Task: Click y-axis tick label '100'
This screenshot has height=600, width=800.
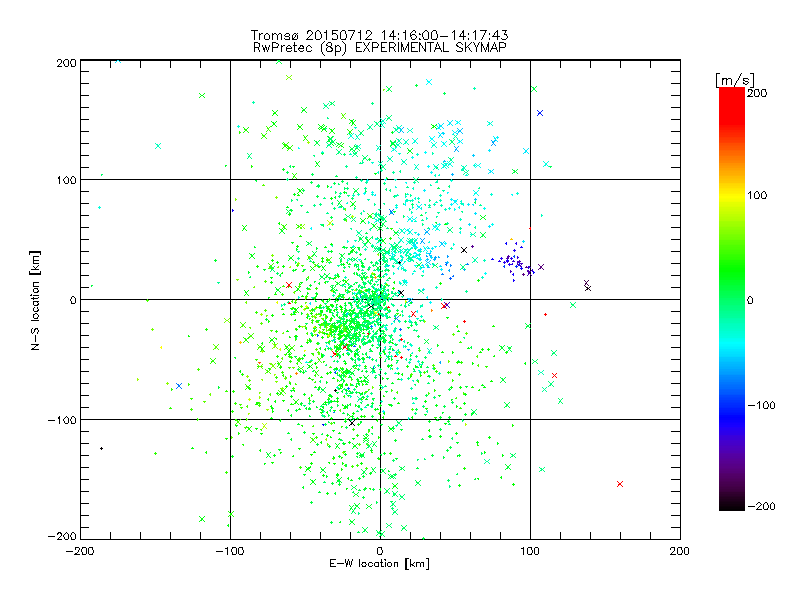Action: coord(66,180)
